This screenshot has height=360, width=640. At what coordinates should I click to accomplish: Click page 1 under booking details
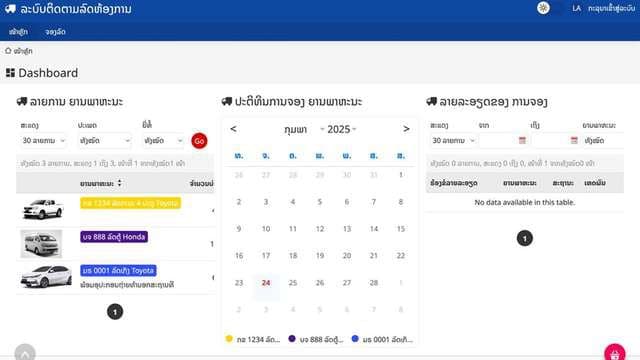click(x=524, y=238)
